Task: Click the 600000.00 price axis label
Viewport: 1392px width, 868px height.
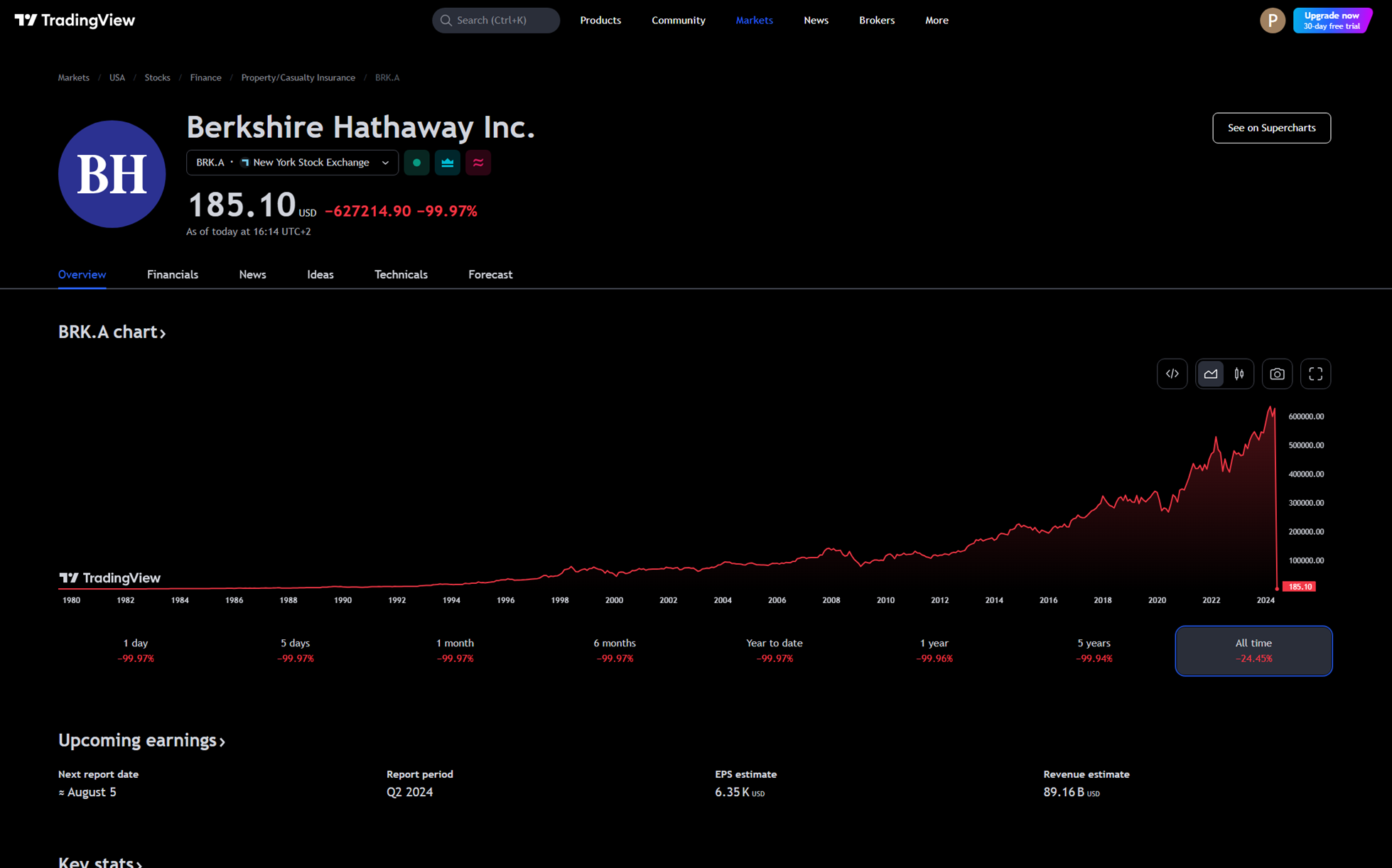Action: [x=1306, y=416]
